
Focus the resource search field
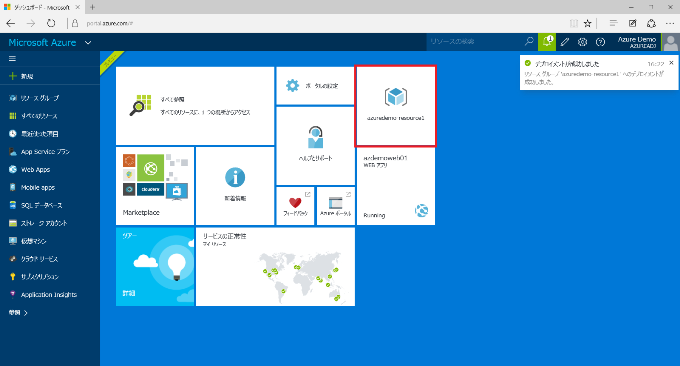point(475,42)
